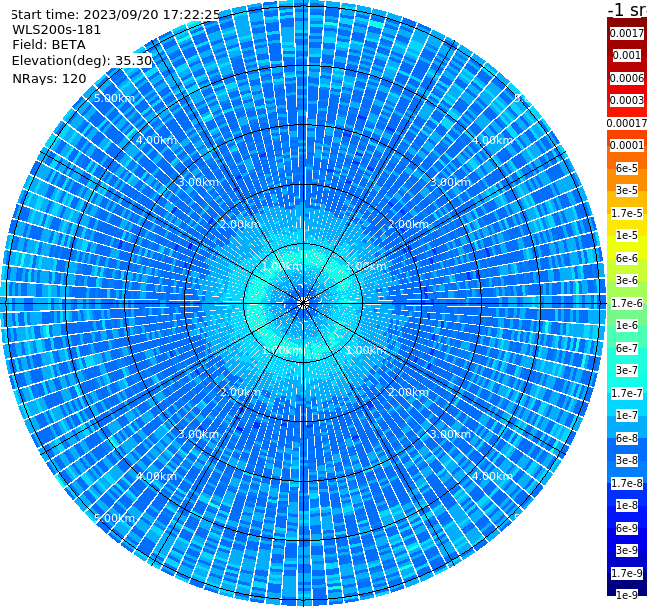The width and height of the screenshot is (647, 607).
Task: Pick the 1.7e-9 colorbar label
Action: tap(627, 573)
